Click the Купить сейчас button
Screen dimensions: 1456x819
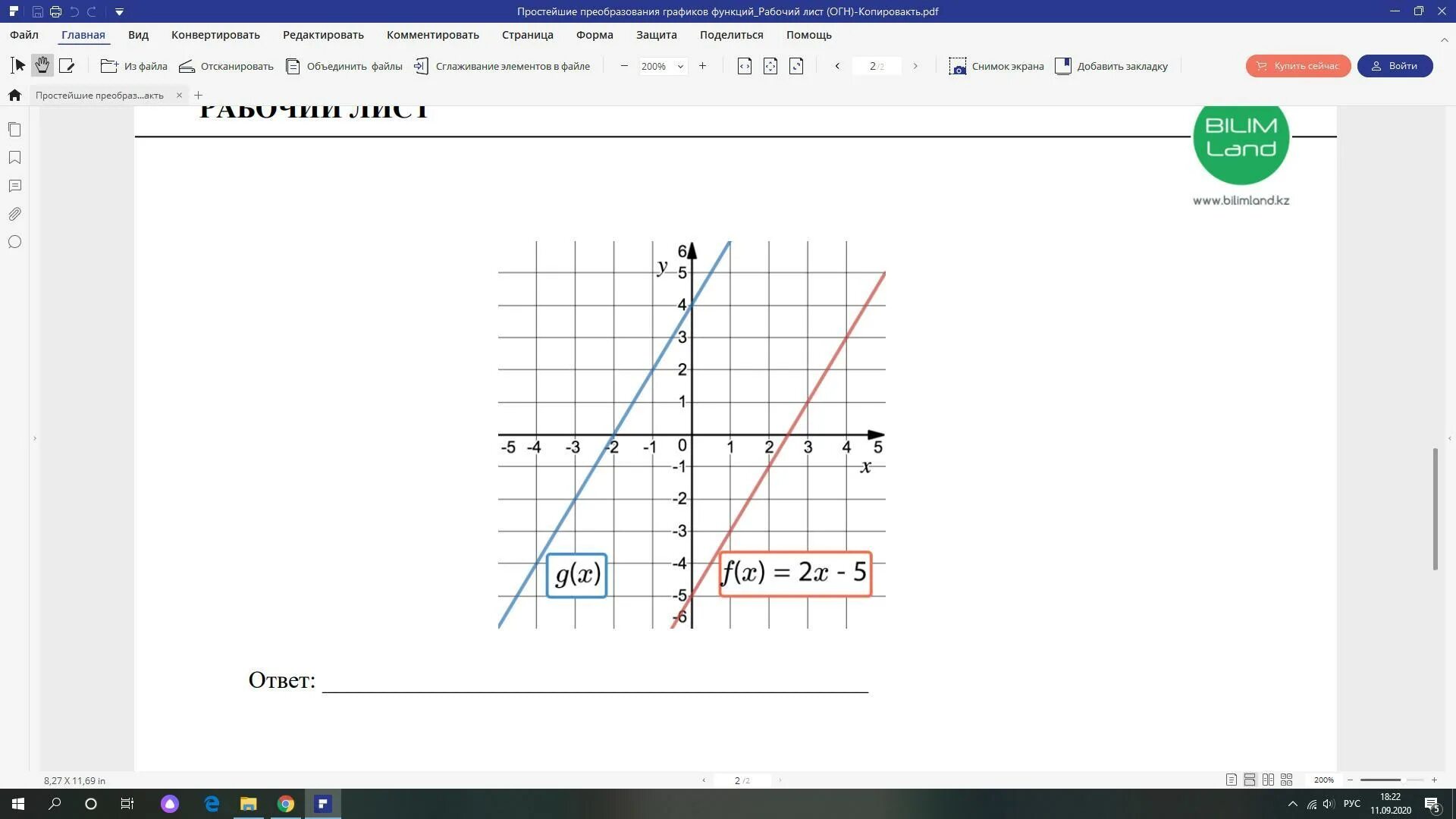(x=1298, y=66)
